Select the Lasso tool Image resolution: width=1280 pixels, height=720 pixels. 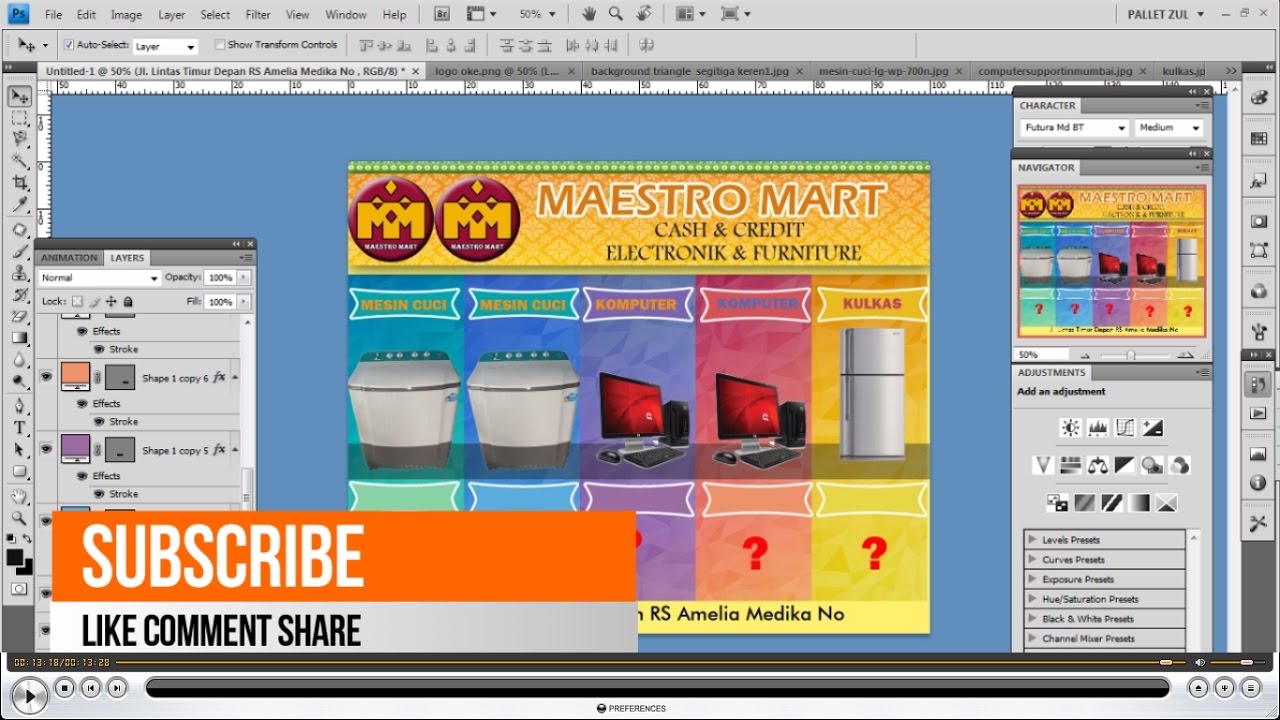point(19,139)
